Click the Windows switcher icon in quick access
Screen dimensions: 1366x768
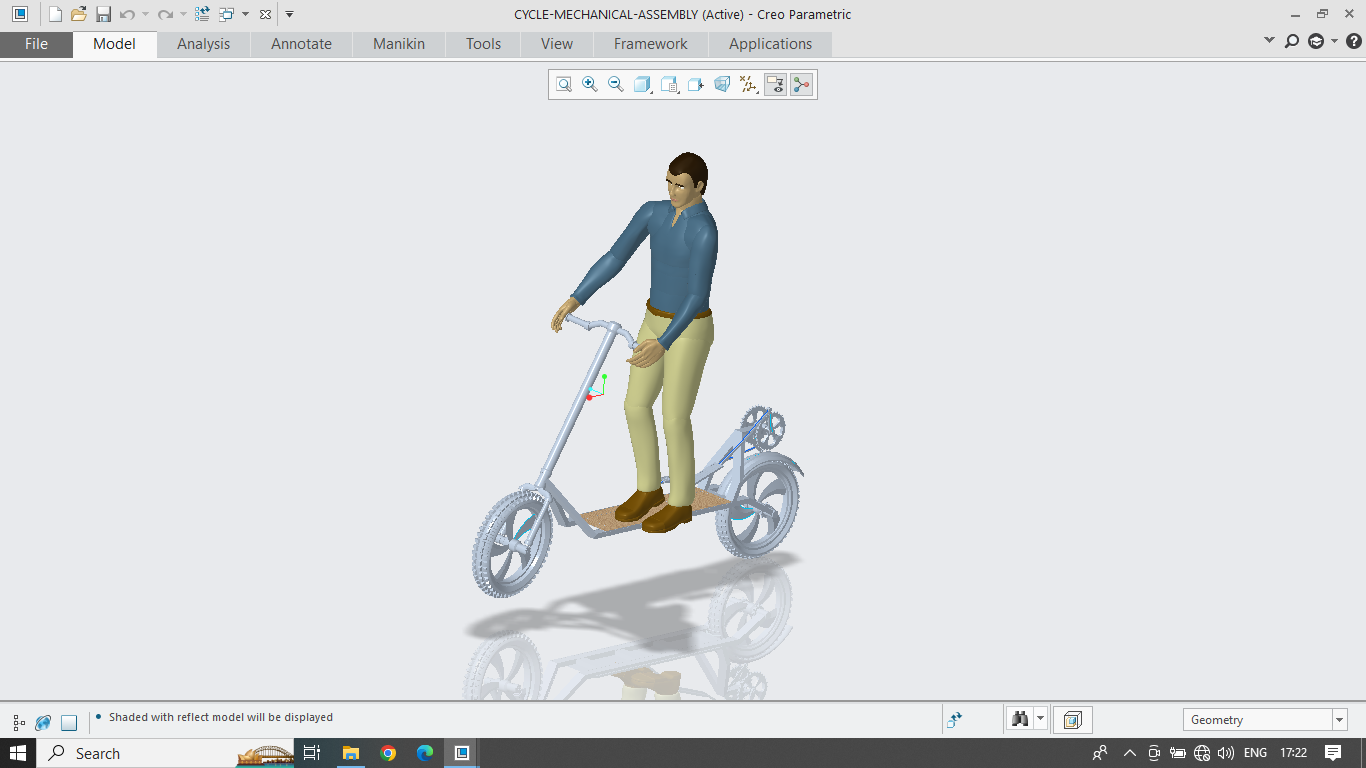tap(226, 14)
